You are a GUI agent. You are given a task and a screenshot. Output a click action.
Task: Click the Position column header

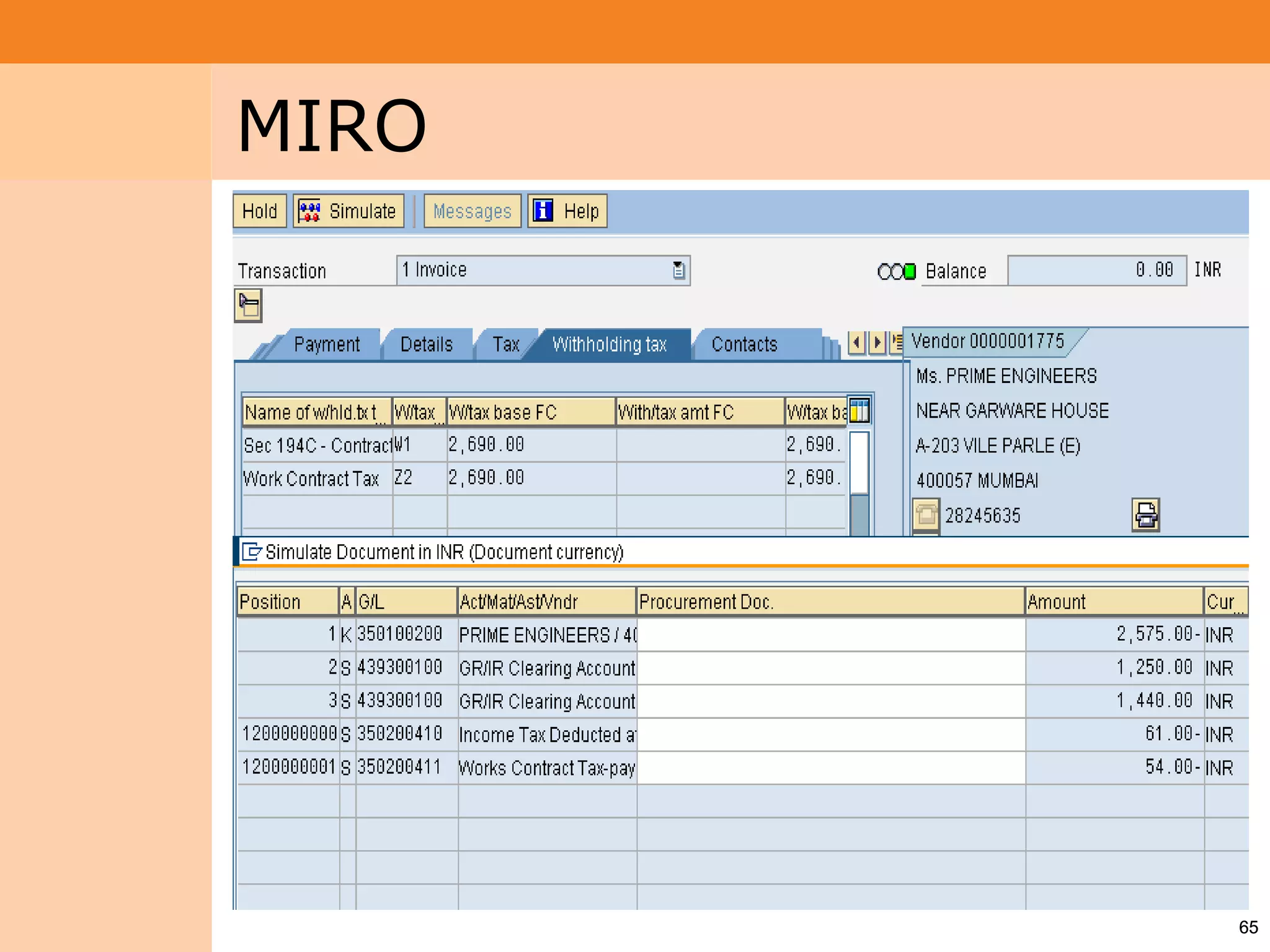click(288, 601)
